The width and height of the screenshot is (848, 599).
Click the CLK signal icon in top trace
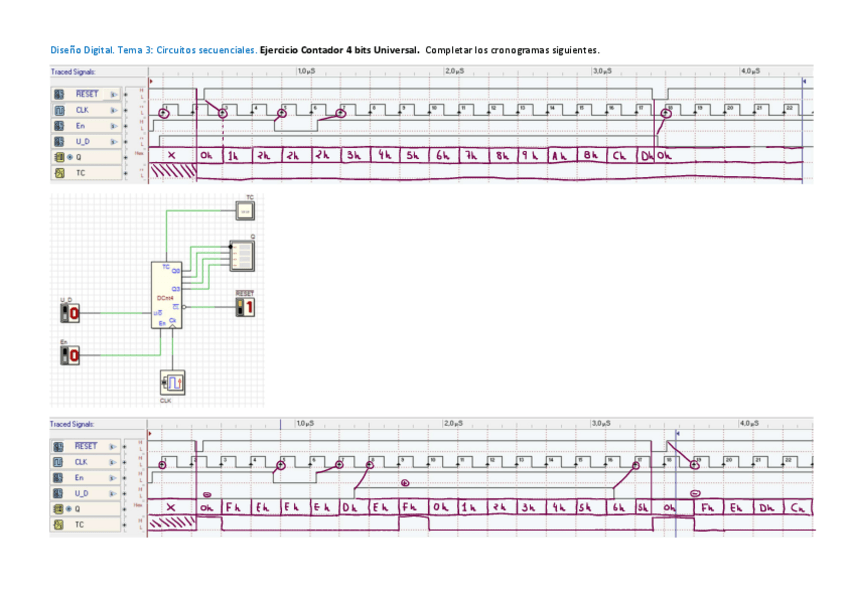point(59,110)
